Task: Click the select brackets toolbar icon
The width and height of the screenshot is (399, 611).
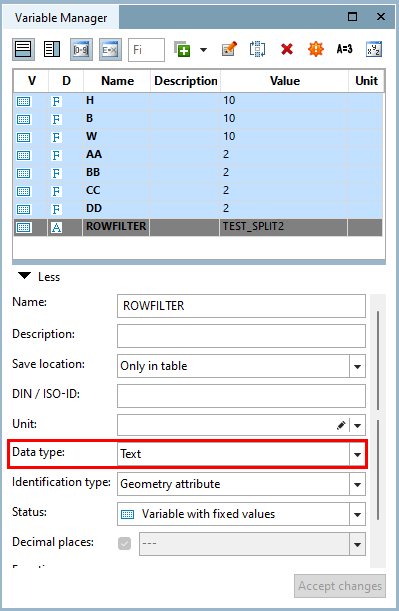Action: pos(258,49)
